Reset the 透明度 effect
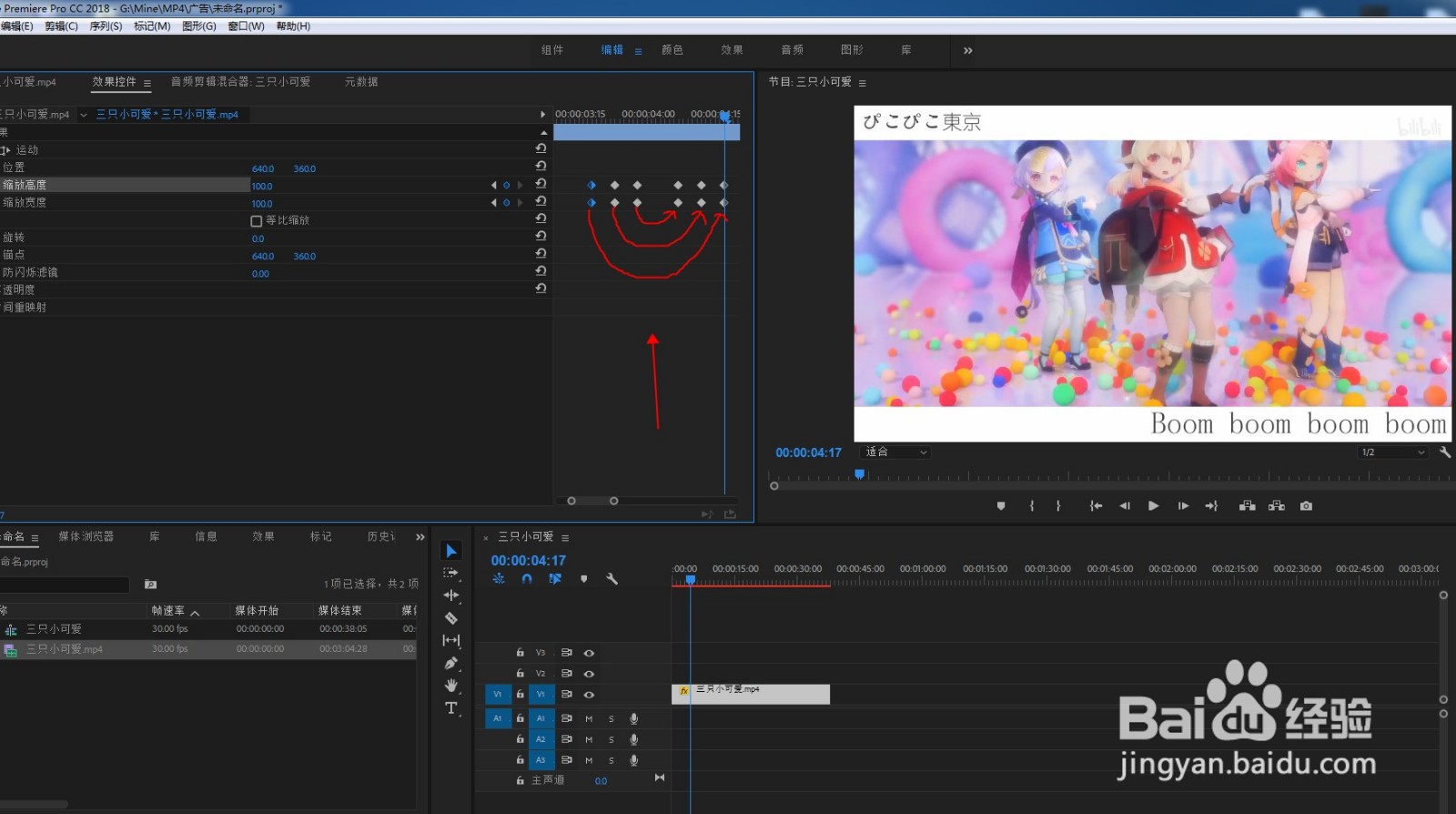Screen dimensions: 1456x814 point(541,288)
